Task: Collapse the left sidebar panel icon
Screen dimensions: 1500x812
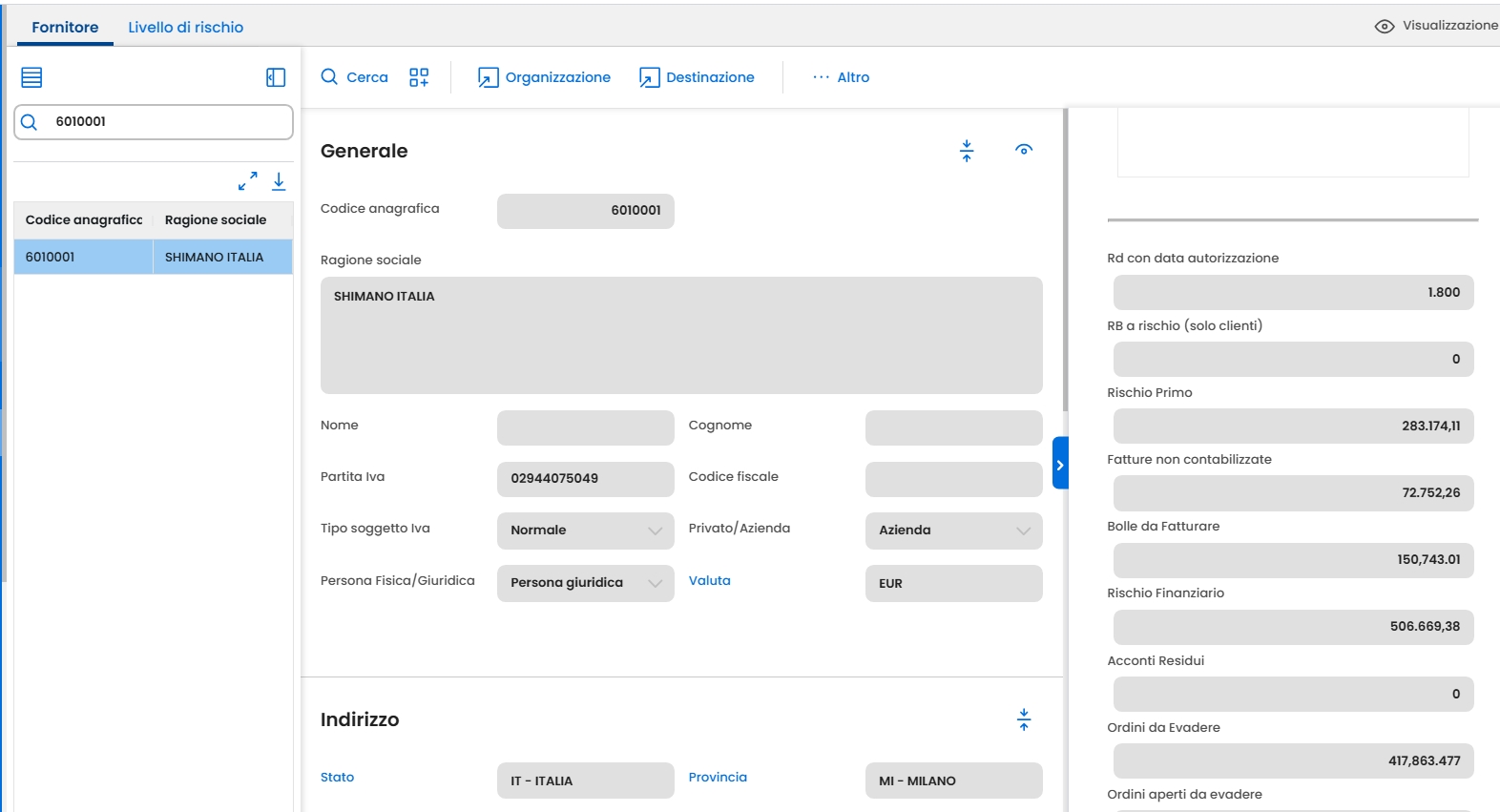Action: 276,77
